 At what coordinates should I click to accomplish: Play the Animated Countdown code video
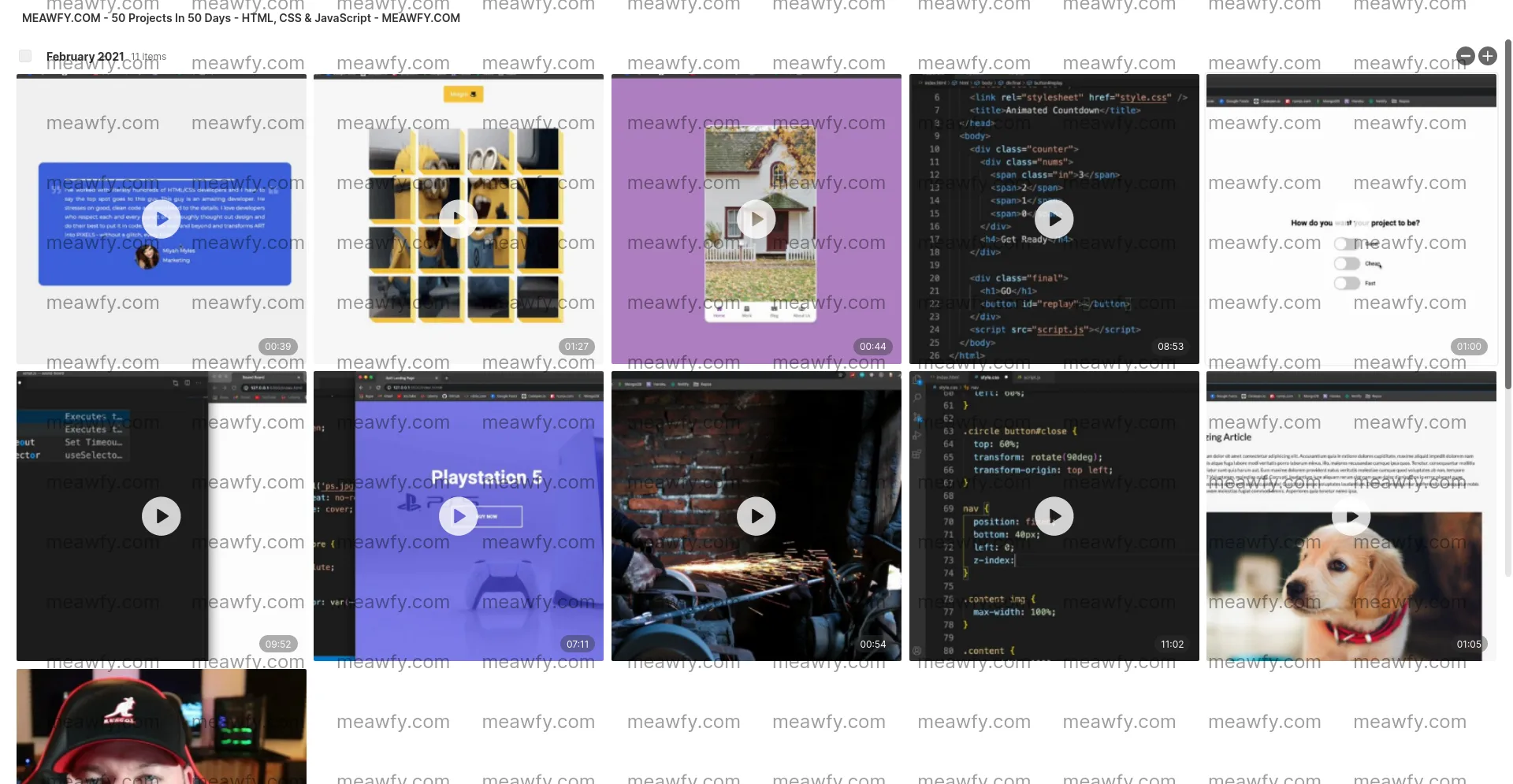tap(1054, 218)
